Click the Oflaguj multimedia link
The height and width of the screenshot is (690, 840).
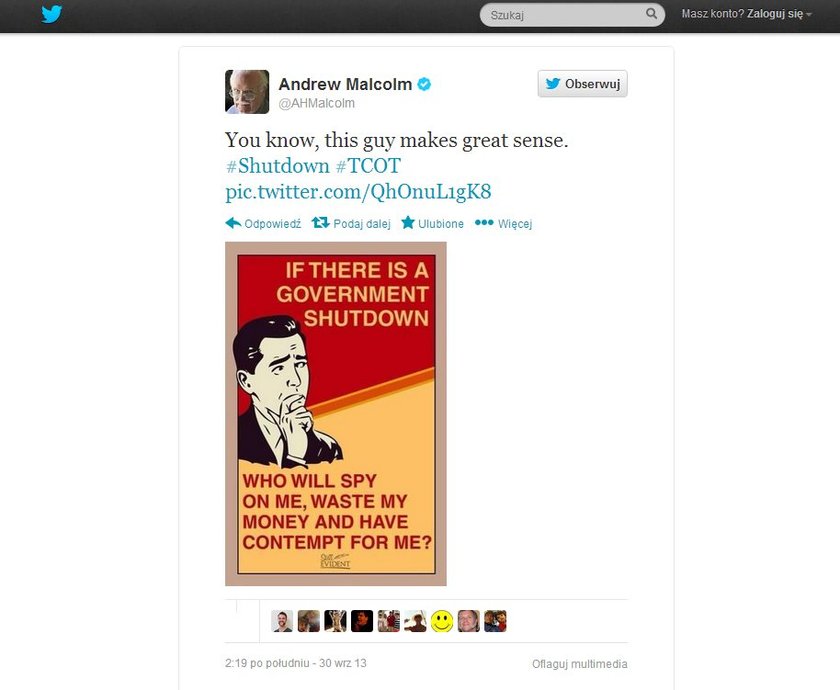pyautogui.click(x=579, y=664)
